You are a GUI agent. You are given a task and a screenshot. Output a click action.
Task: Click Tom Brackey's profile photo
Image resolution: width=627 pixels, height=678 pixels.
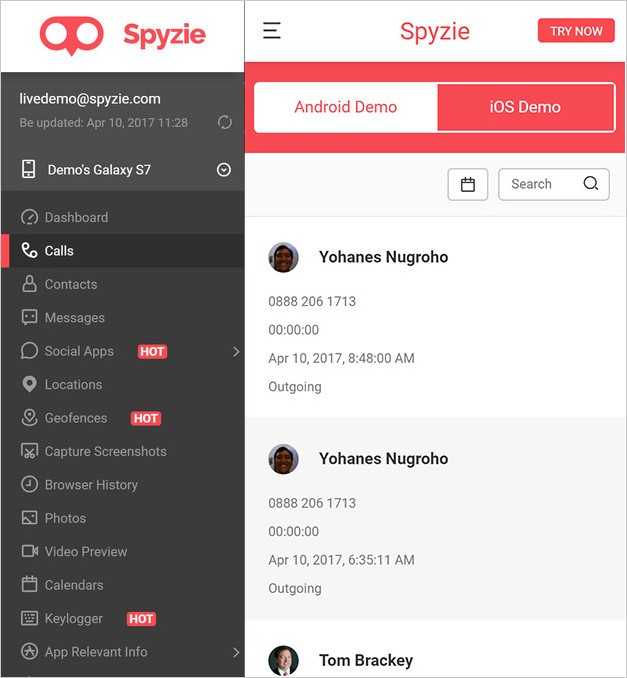pos(284,660)
